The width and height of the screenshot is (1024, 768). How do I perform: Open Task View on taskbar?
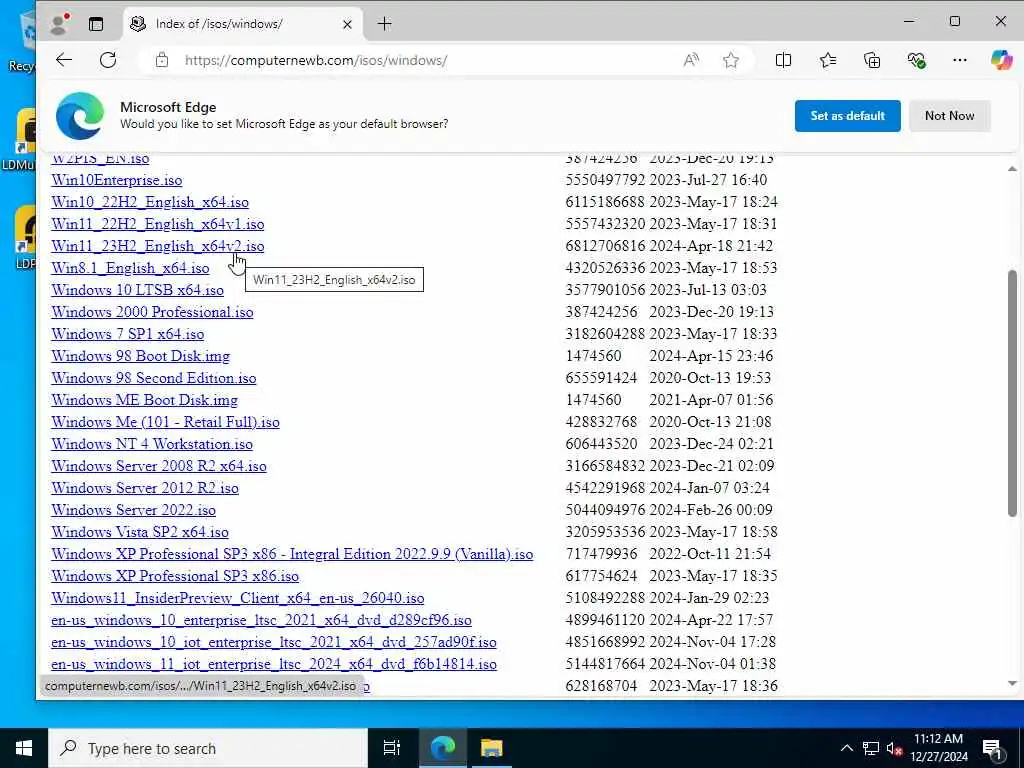(x=391, y=748)
